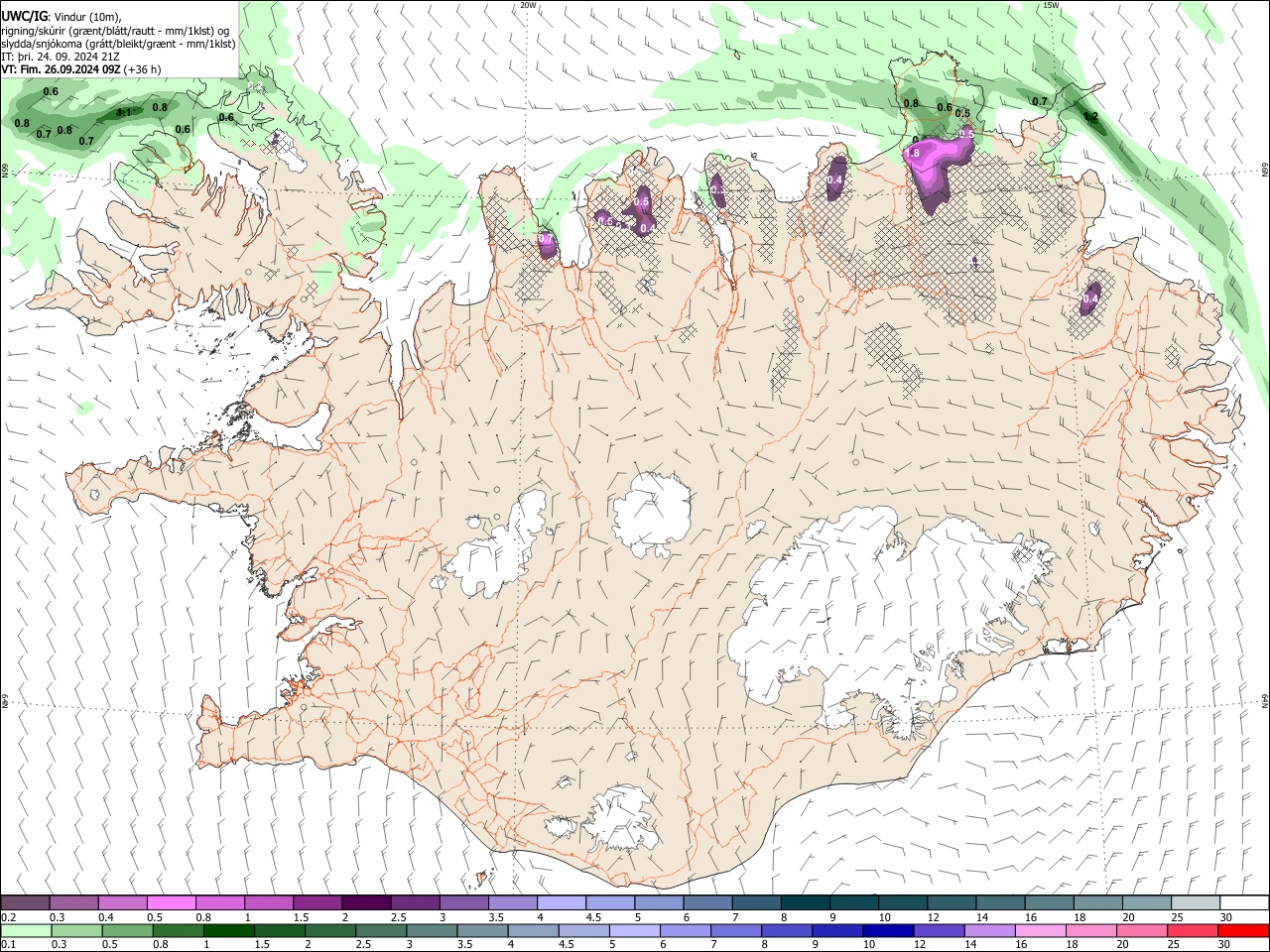
Task: Pick dark teal swatch between 9 and 10, purple row
Action: (854, 903)
